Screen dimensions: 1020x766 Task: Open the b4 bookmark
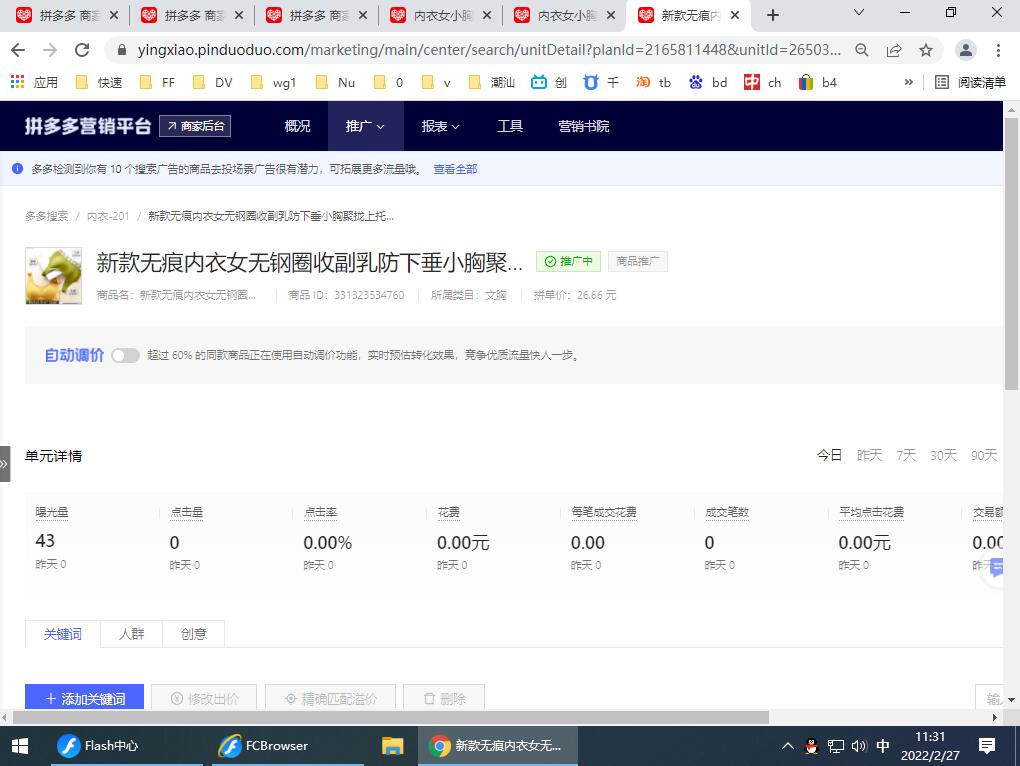818,82
